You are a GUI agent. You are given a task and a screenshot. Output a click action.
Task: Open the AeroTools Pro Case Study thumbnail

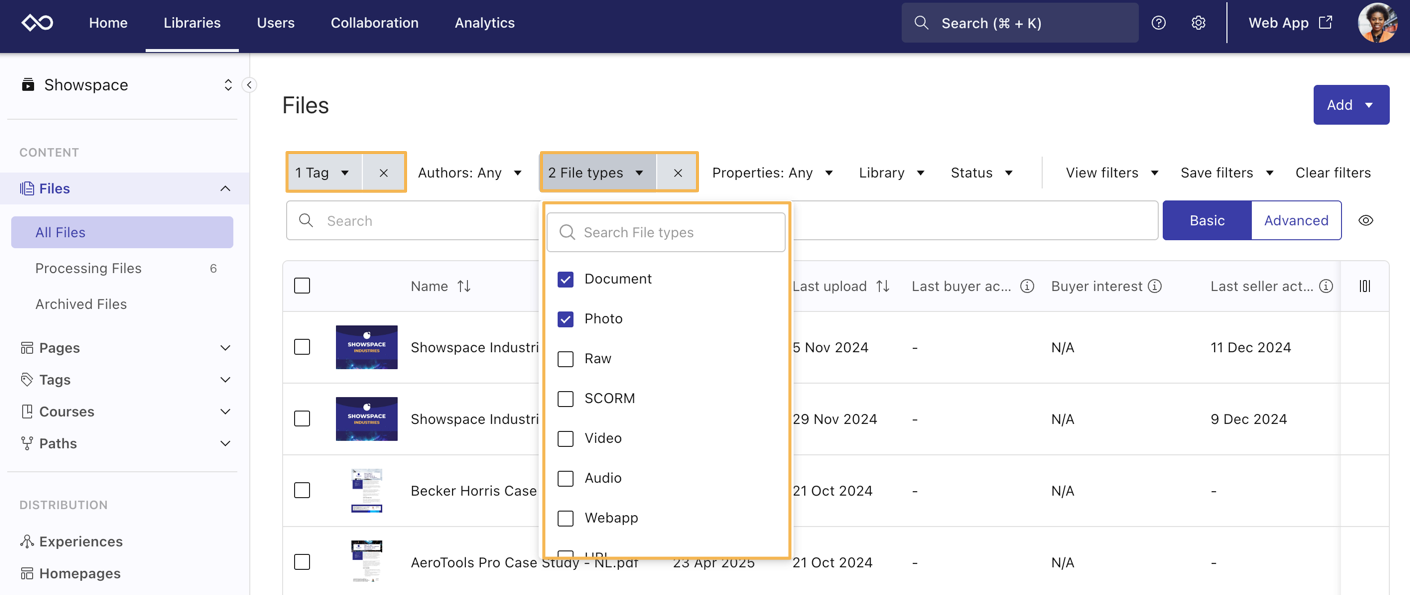367,562
